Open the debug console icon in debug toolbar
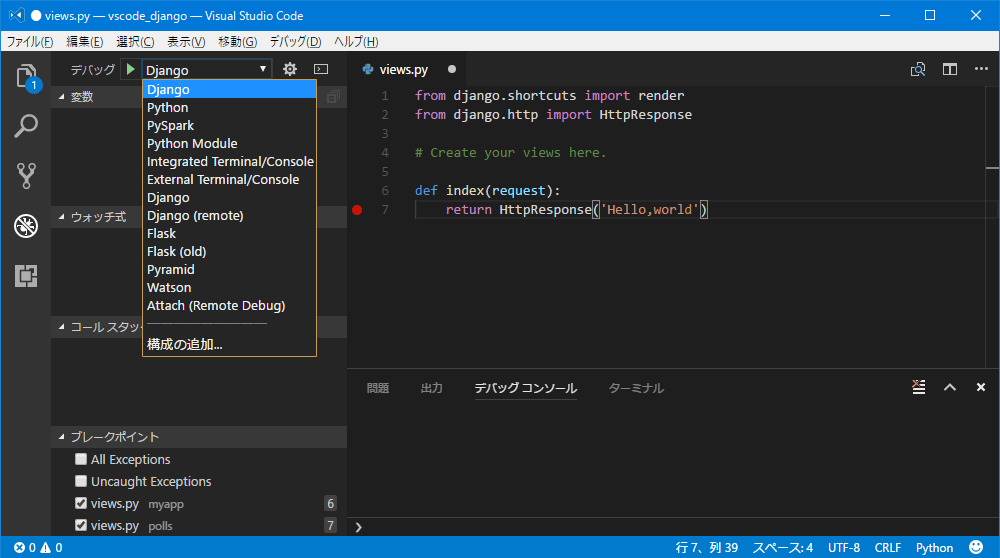Image resolution: width=1000 pixels, height=558 pixels. [321, 69]
